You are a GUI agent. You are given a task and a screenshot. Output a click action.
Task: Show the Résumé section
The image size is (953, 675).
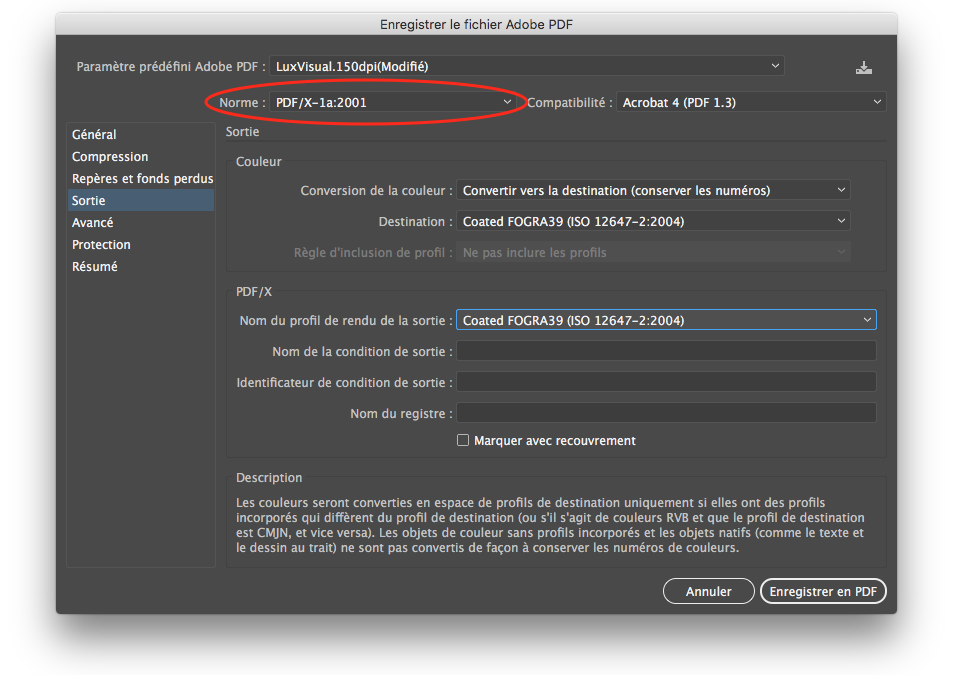pyautogui.click(x=95, y=267)
